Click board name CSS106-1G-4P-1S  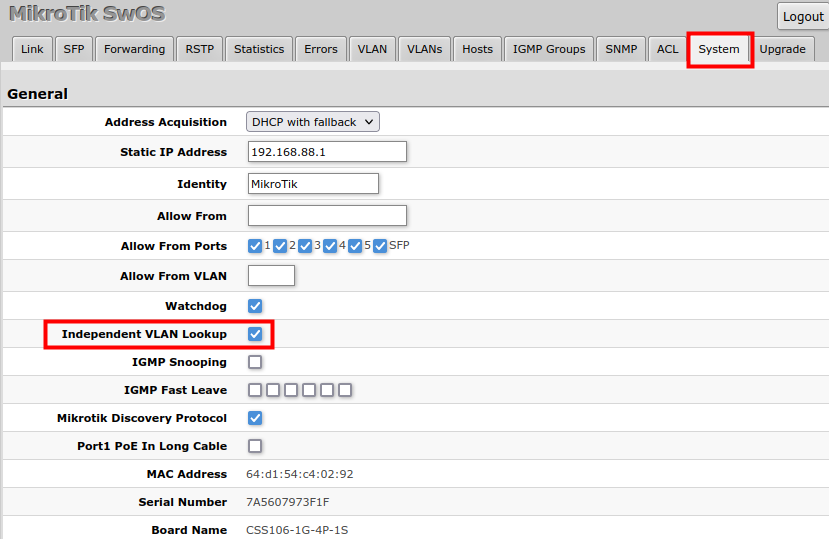(x=297, y=530)
